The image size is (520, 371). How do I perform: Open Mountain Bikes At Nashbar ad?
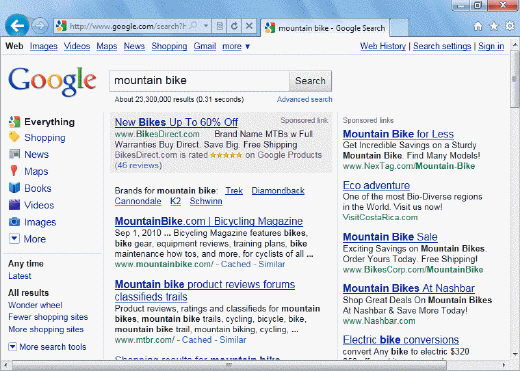(x=409, y=288)
